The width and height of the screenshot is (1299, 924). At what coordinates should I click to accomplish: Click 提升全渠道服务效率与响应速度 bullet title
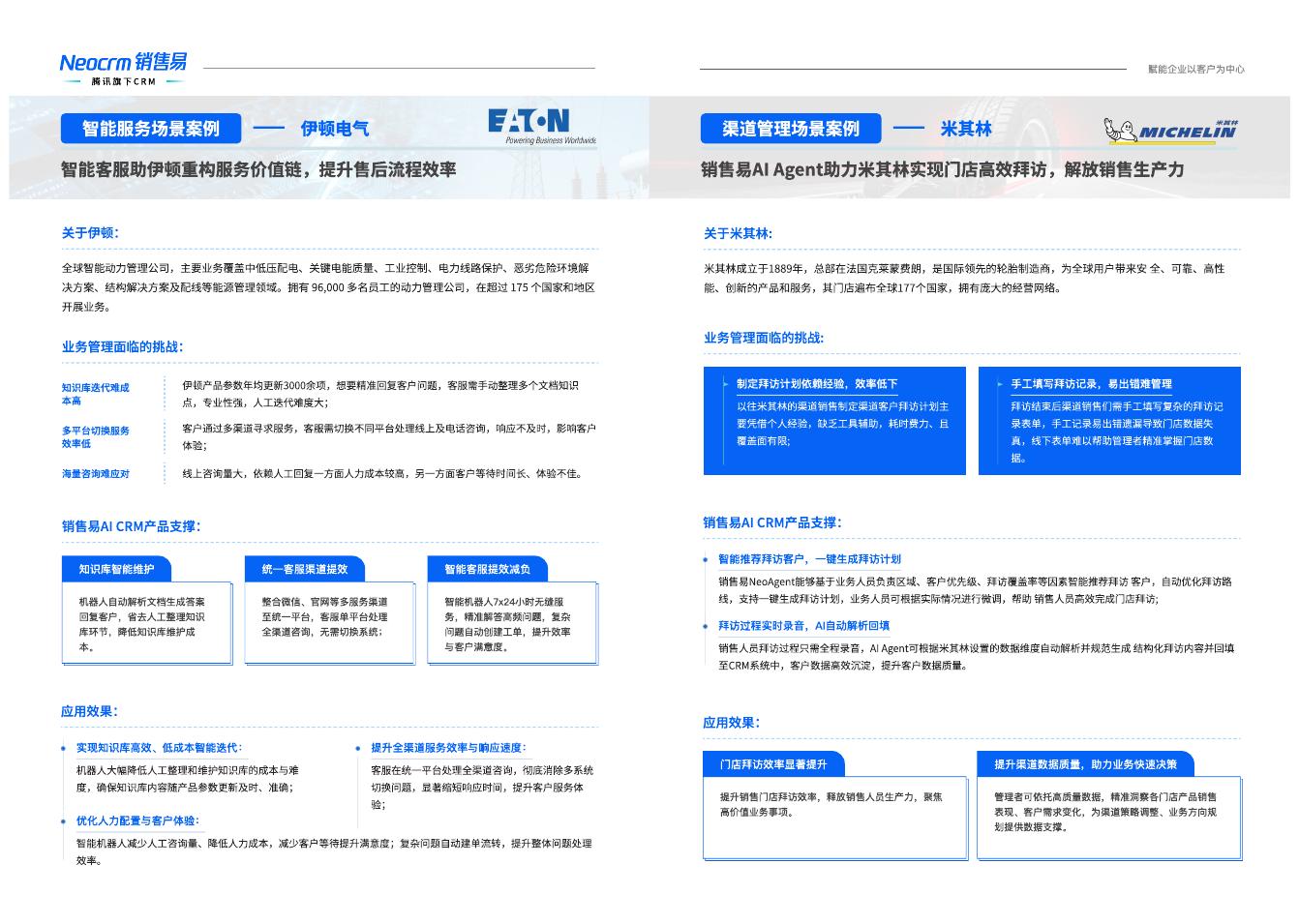point(448,748)
